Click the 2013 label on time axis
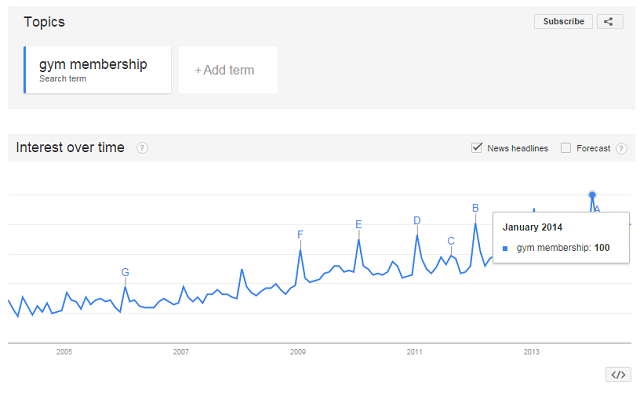This screenshot has width=640, height=396. 531,352
